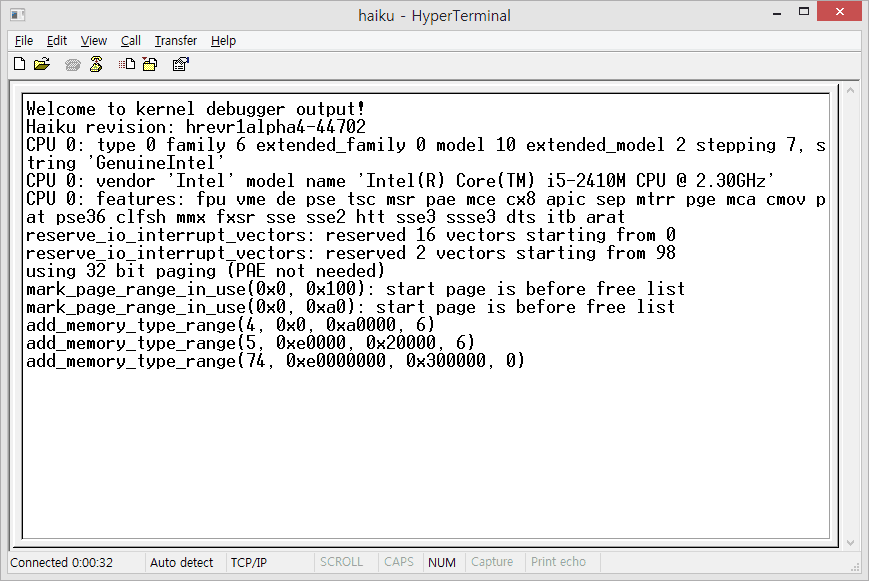This screenshot has height=581, width=869.
Task: Click the Receive file toolbar icon
Action: (149, 65)
